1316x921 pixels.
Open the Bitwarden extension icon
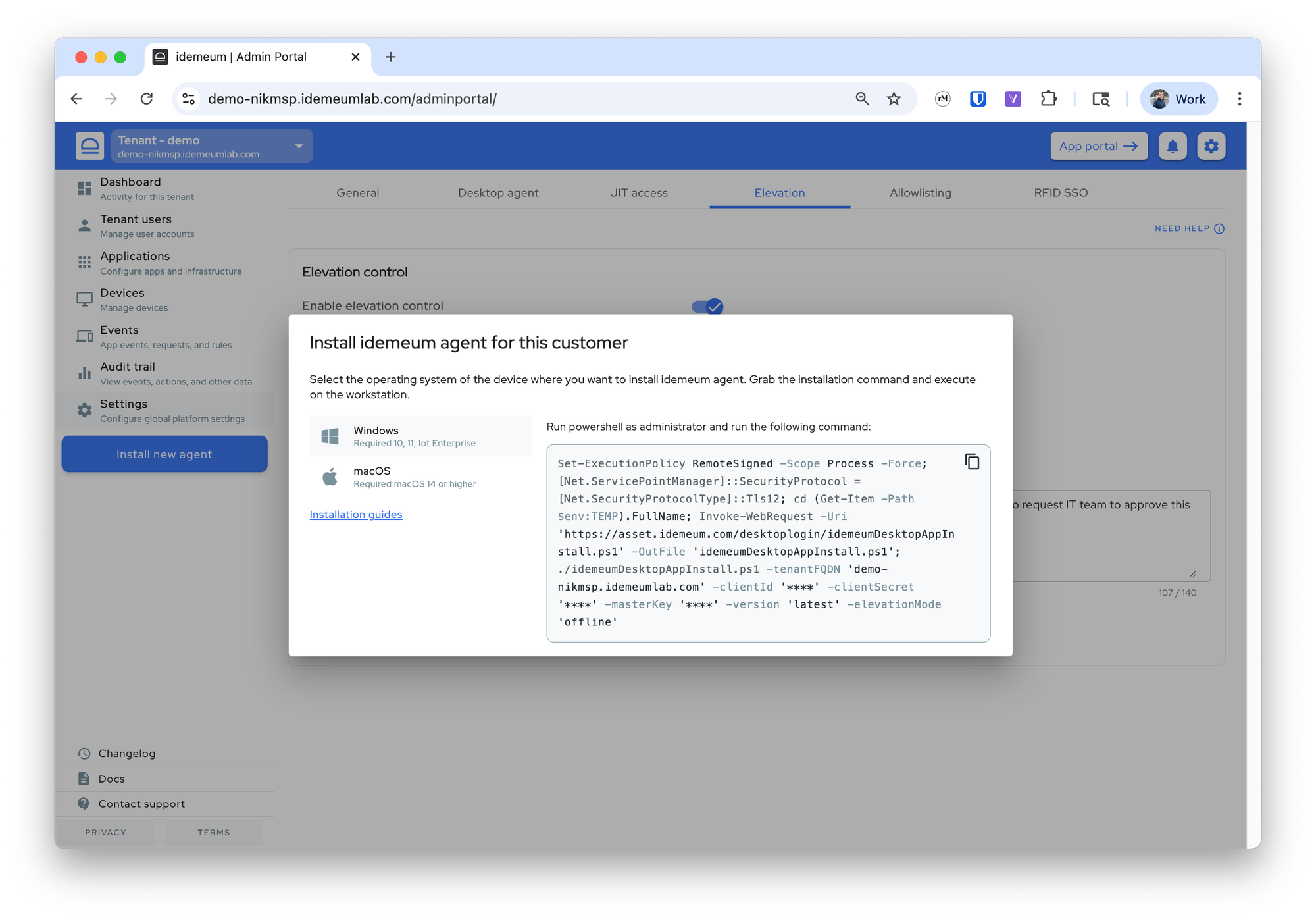point(978,99)
